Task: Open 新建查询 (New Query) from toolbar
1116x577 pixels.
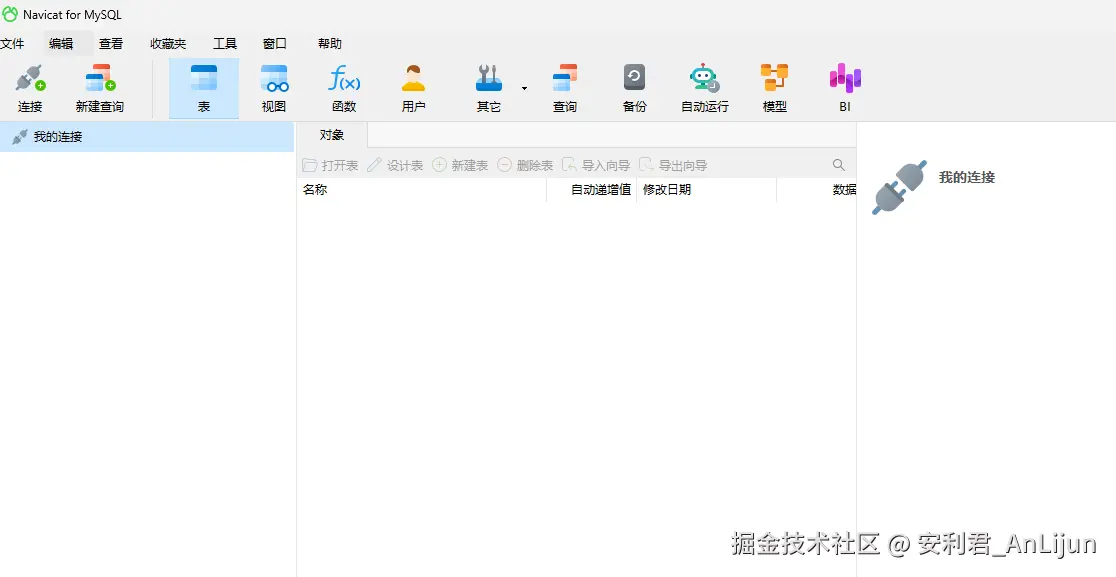Action: (100, 89)
